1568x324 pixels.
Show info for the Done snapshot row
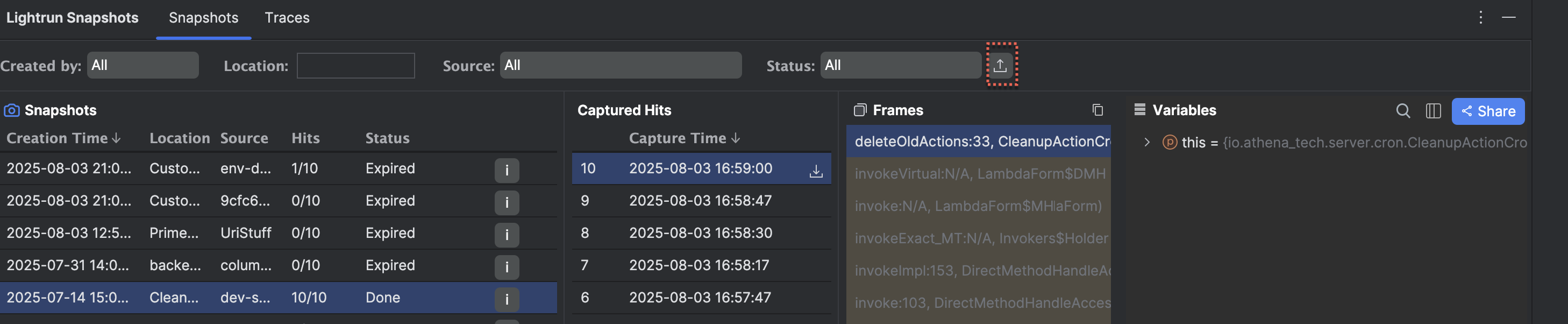tap(507, 299)
